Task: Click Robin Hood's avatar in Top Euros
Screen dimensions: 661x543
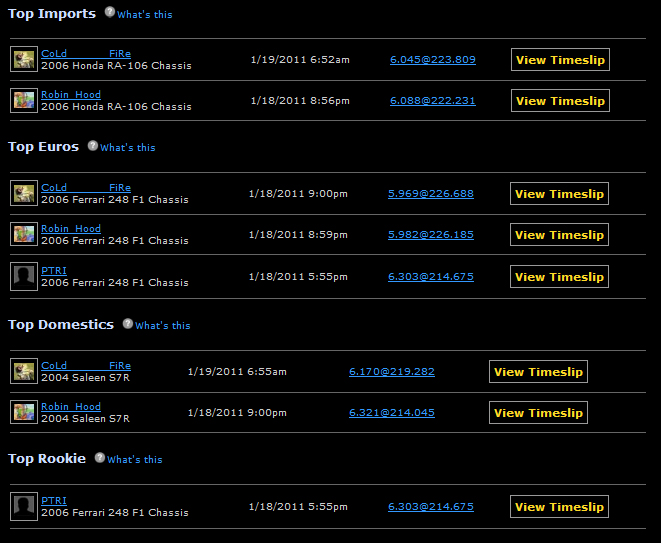Action: [24, 235]
